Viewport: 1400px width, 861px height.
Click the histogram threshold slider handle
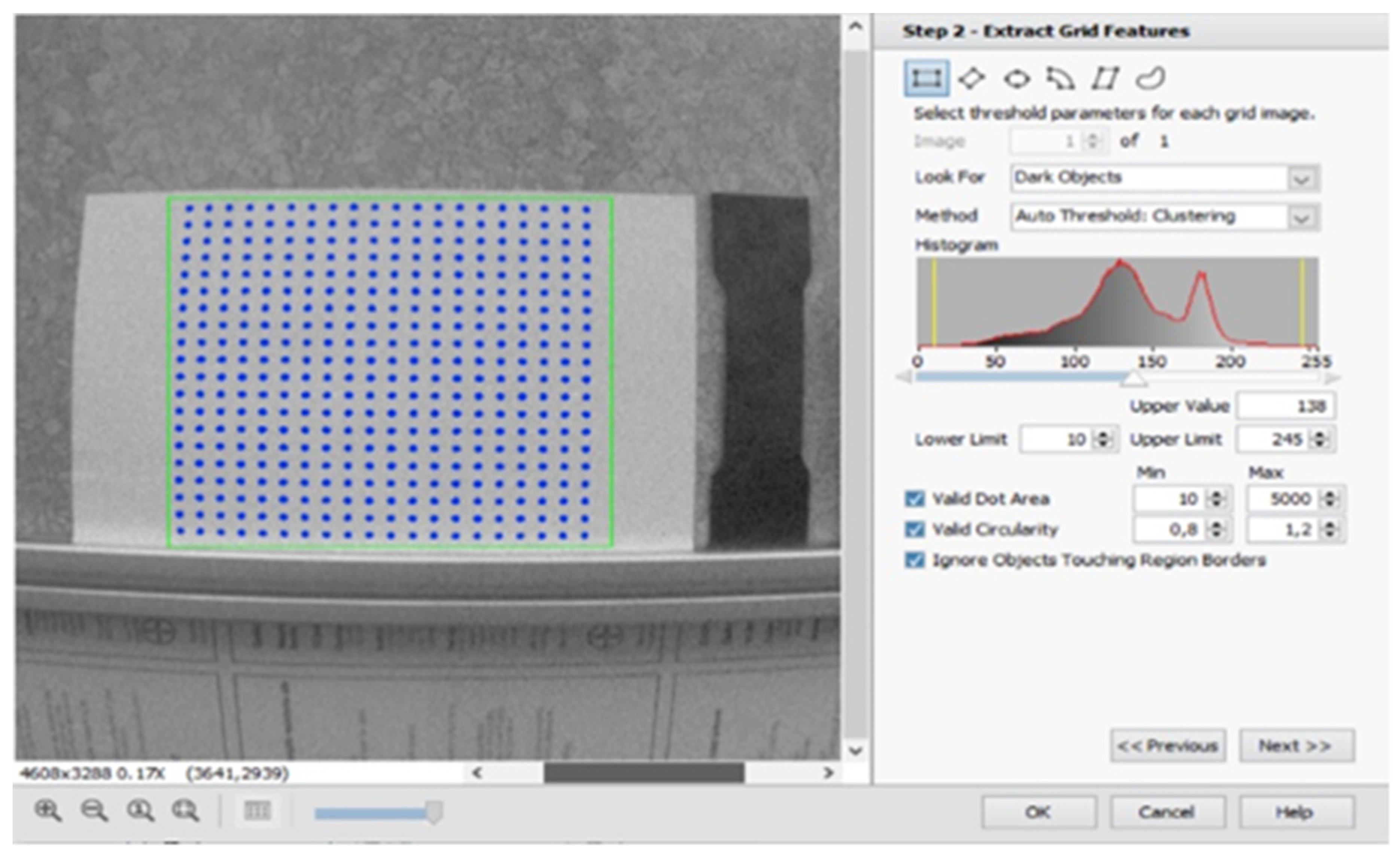(x=1133, y=379)
